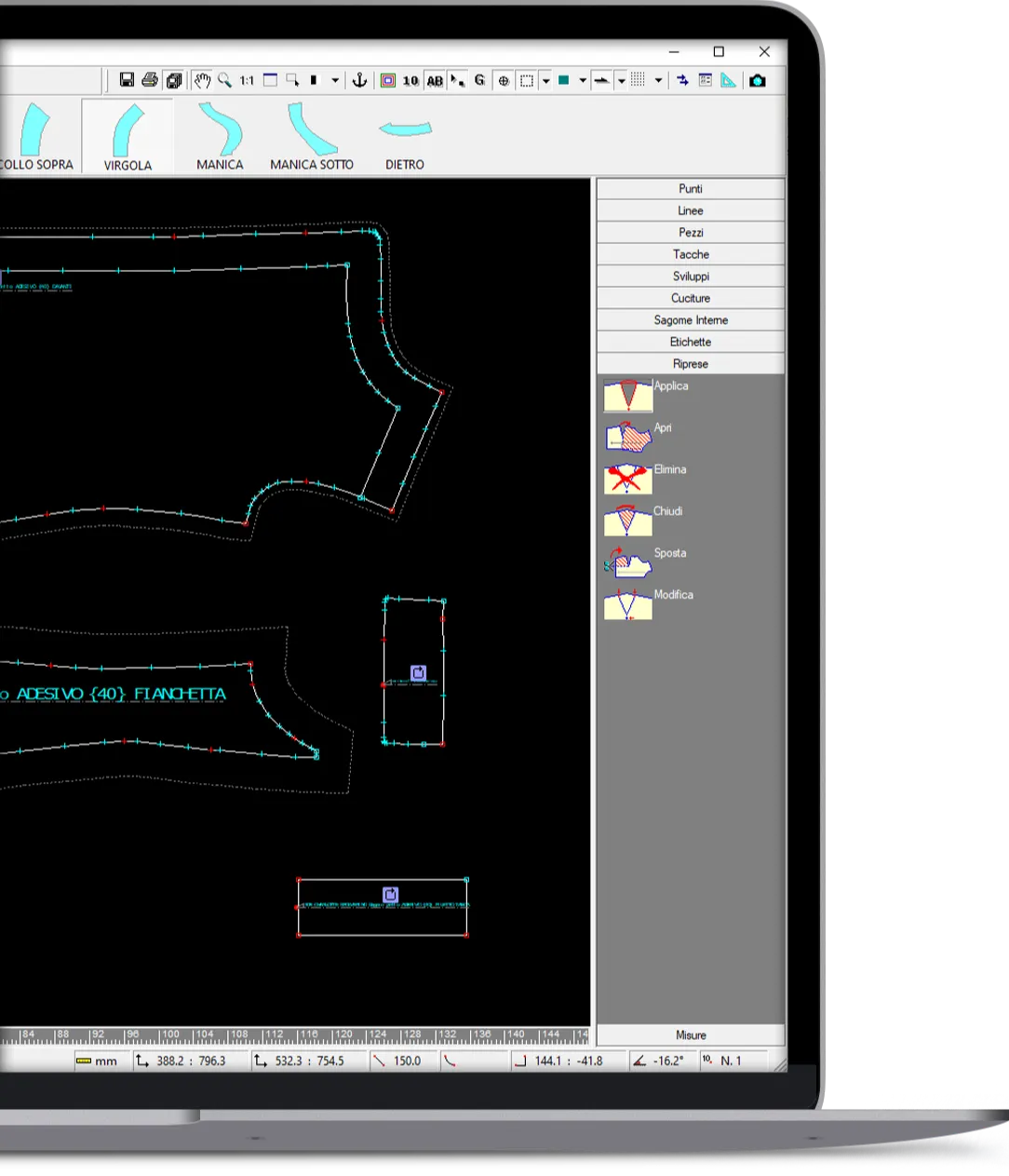Click the table list toolbar icon
This screenshot has height=1176, width=1009.
[x=705, y=80]
